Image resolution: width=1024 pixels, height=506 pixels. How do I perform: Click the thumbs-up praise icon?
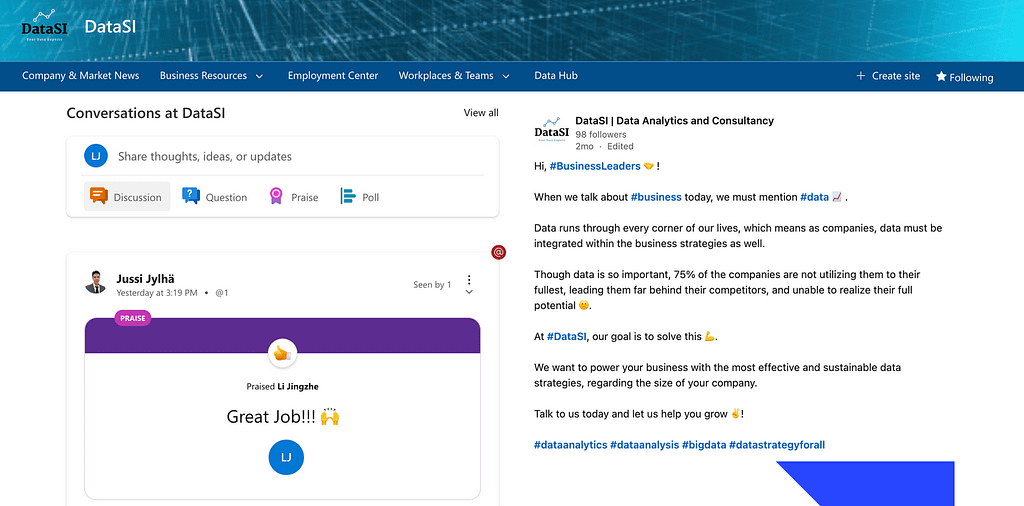coord(282,354)
